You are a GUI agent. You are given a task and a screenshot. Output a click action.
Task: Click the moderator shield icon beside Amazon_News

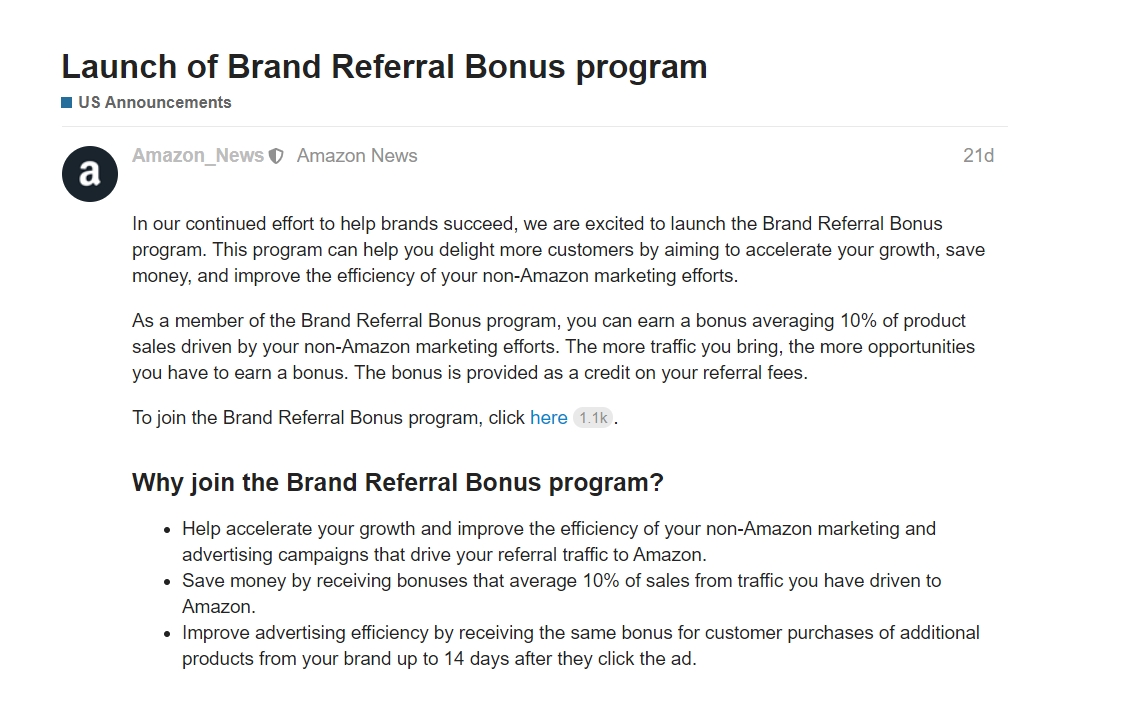[277, 156]
